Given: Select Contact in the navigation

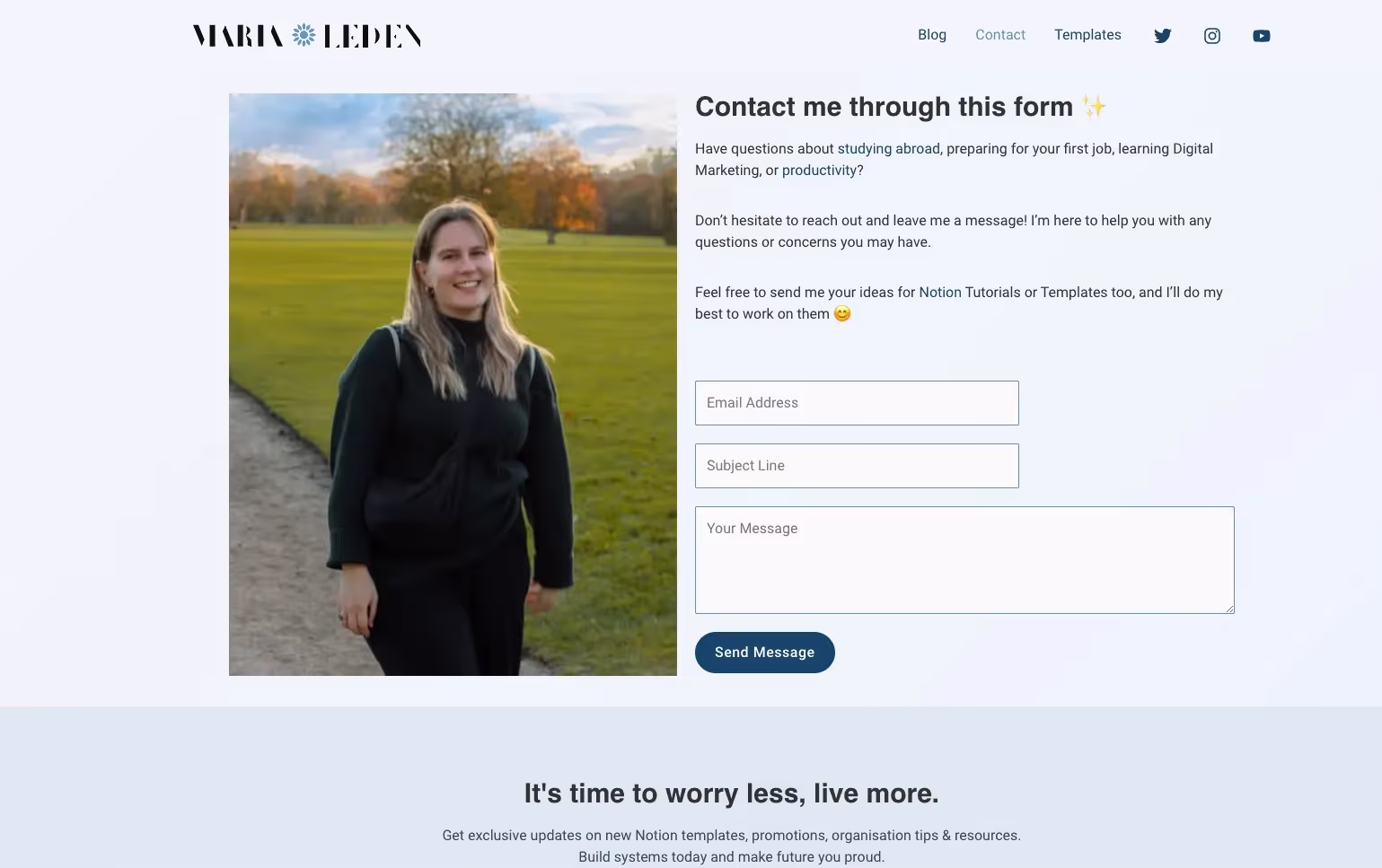Looking at the screenshot, I should (x=1000, y=35).
